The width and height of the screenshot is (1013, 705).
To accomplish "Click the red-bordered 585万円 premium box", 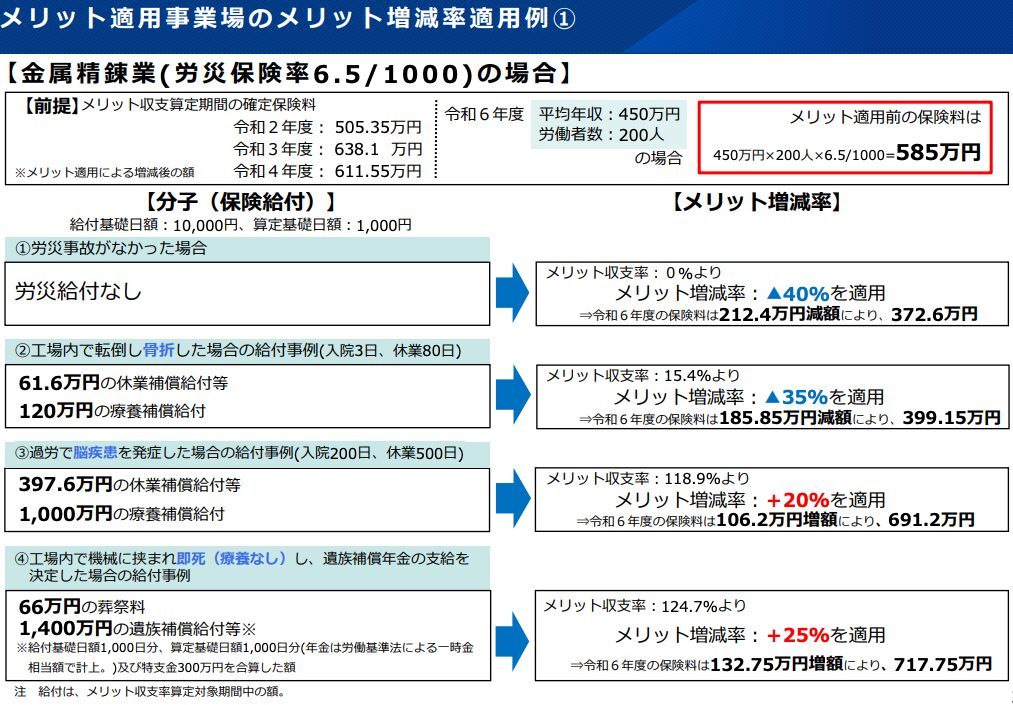I will point(843,136).
